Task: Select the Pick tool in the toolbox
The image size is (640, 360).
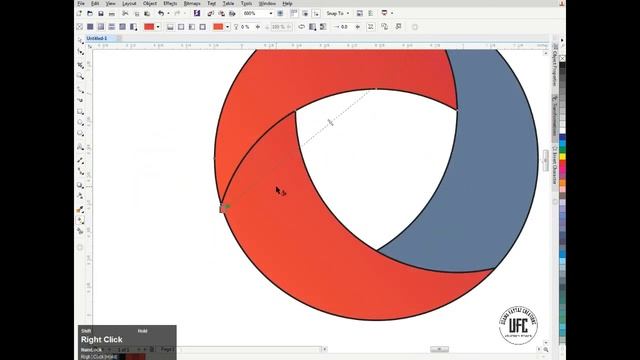Action: pyautogui.click(x=80, y=40)
